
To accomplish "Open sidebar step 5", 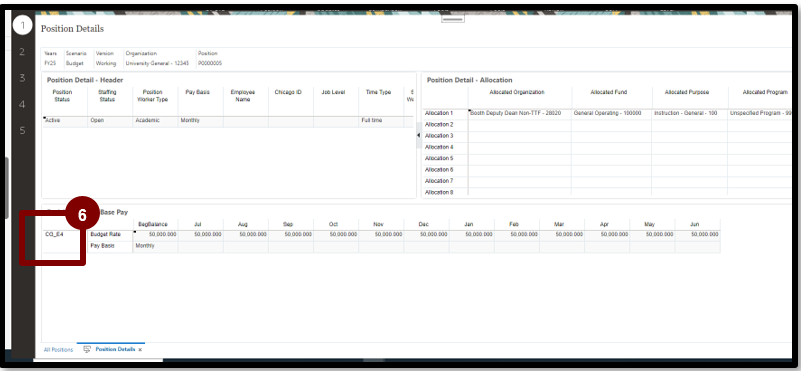I will 22,130.
